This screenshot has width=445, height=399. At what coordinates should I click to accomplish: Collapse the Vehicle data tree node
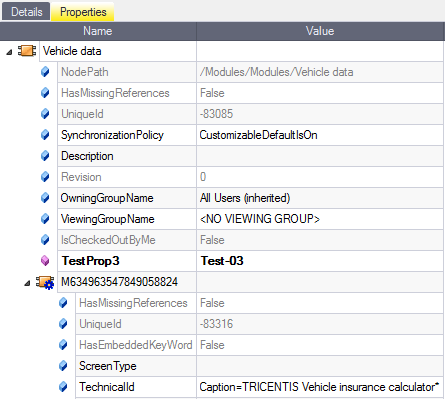coord(9,52)
